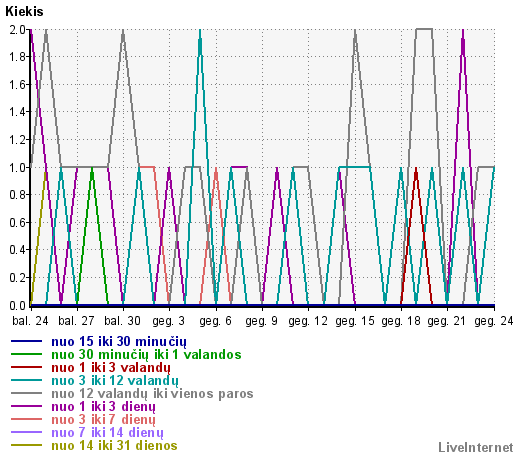Select 'nuo 30 minučių iki 1 valandos' label
The height and width of the screenshot is (457, 520).
tap(146, 355)
